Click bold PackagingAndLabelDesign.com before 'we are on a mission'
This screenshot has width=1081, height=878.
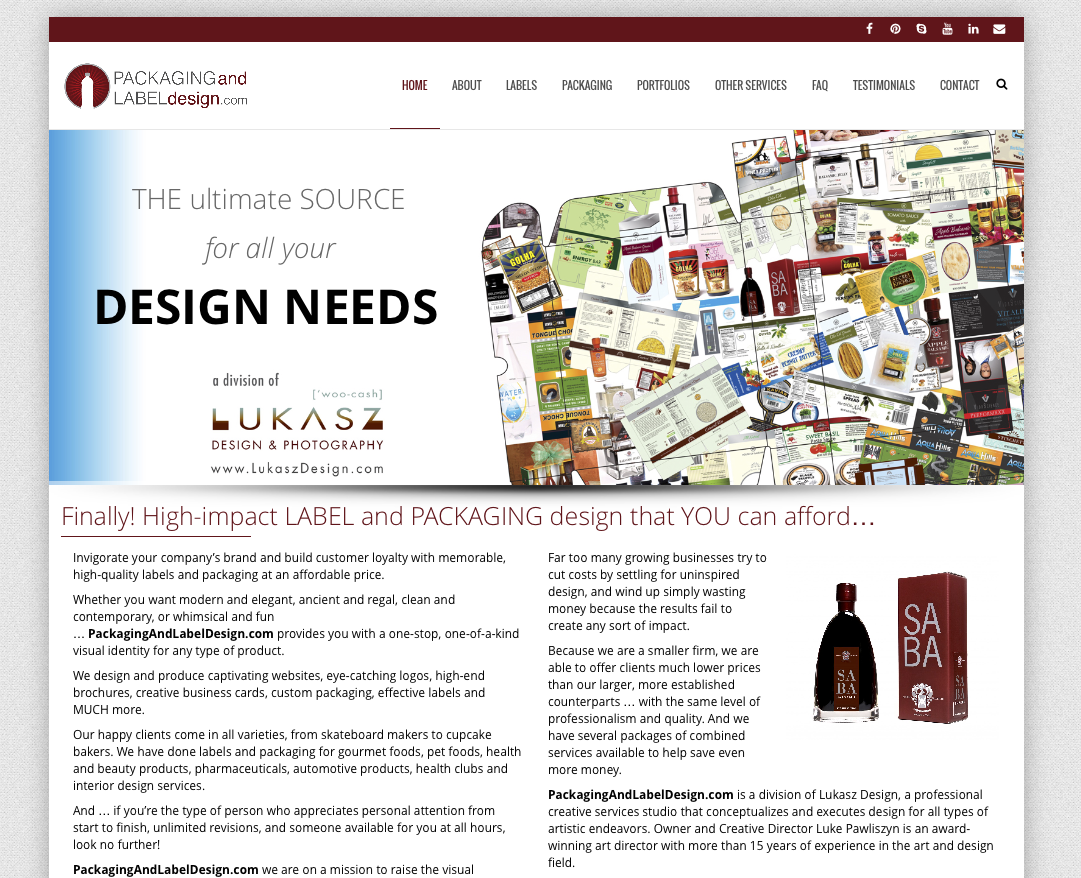pyautogui.click(x=165, y=870)
